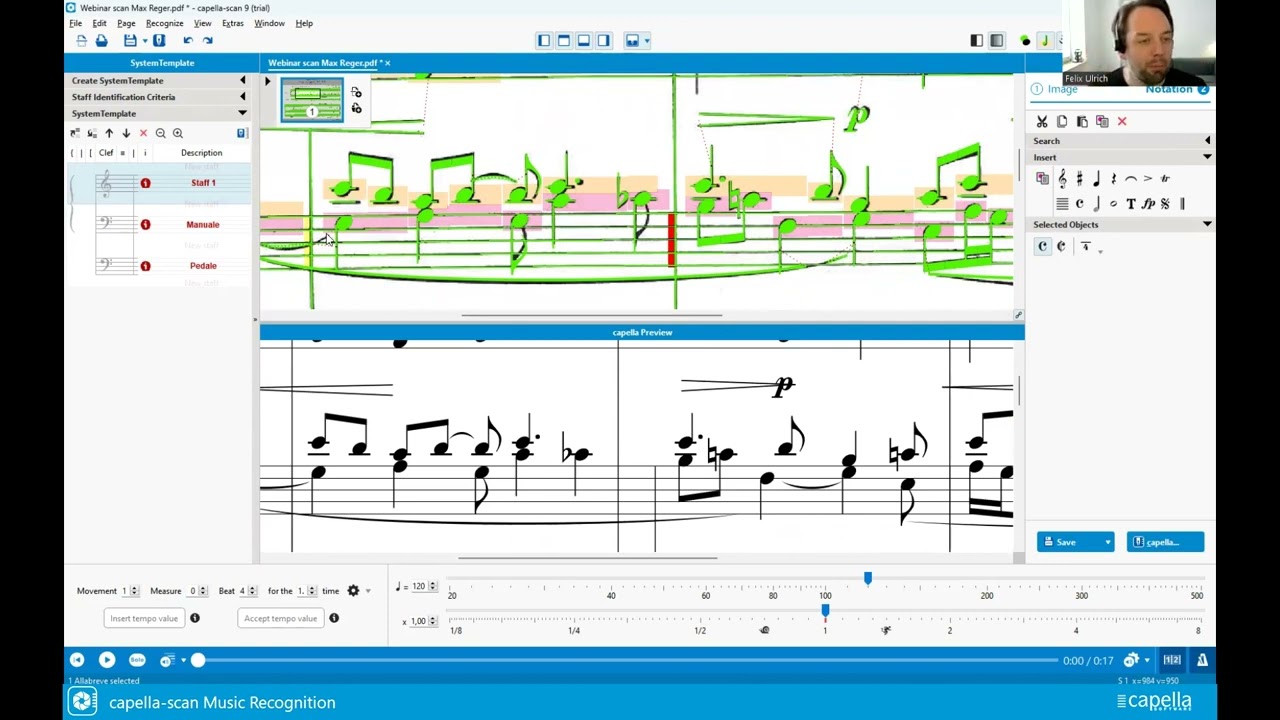
Task: Collapse the Selected Objects section
Action: point(1121,224)
